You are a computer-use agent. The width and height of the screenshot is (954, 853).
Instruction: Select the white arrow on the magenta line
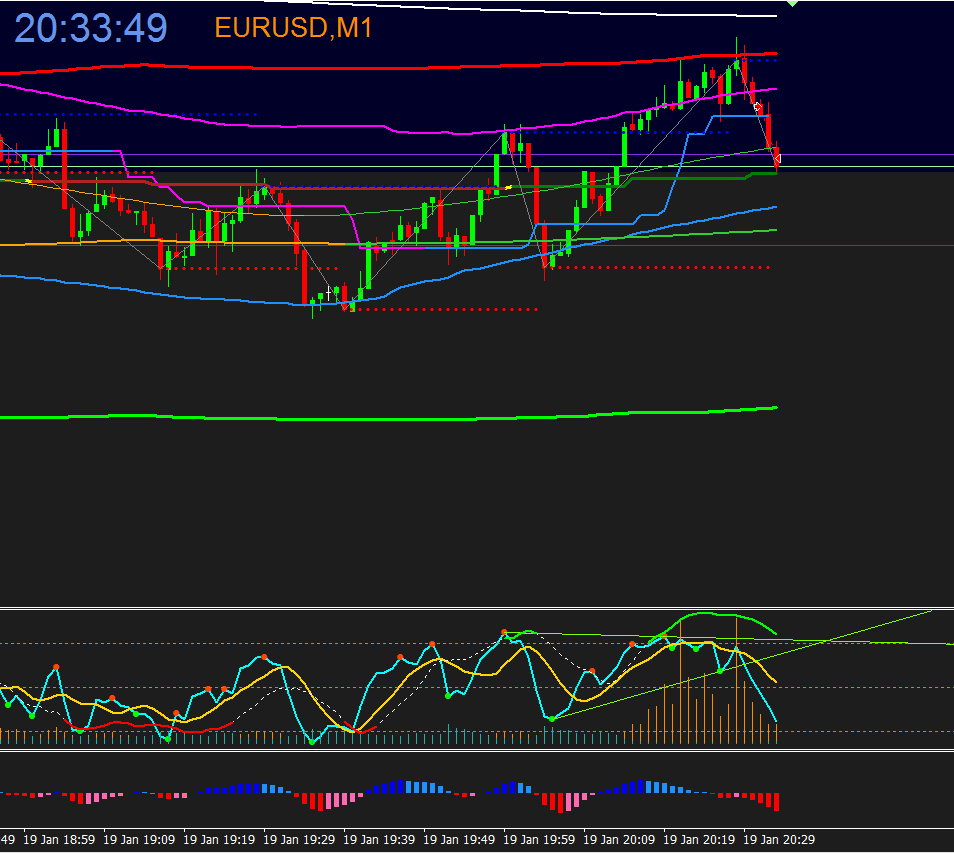point(757,106)
